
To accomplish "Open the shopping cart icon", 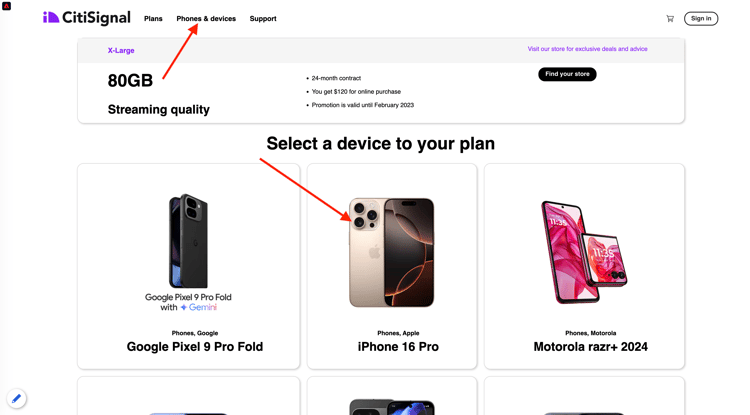I will coord(670,19).
